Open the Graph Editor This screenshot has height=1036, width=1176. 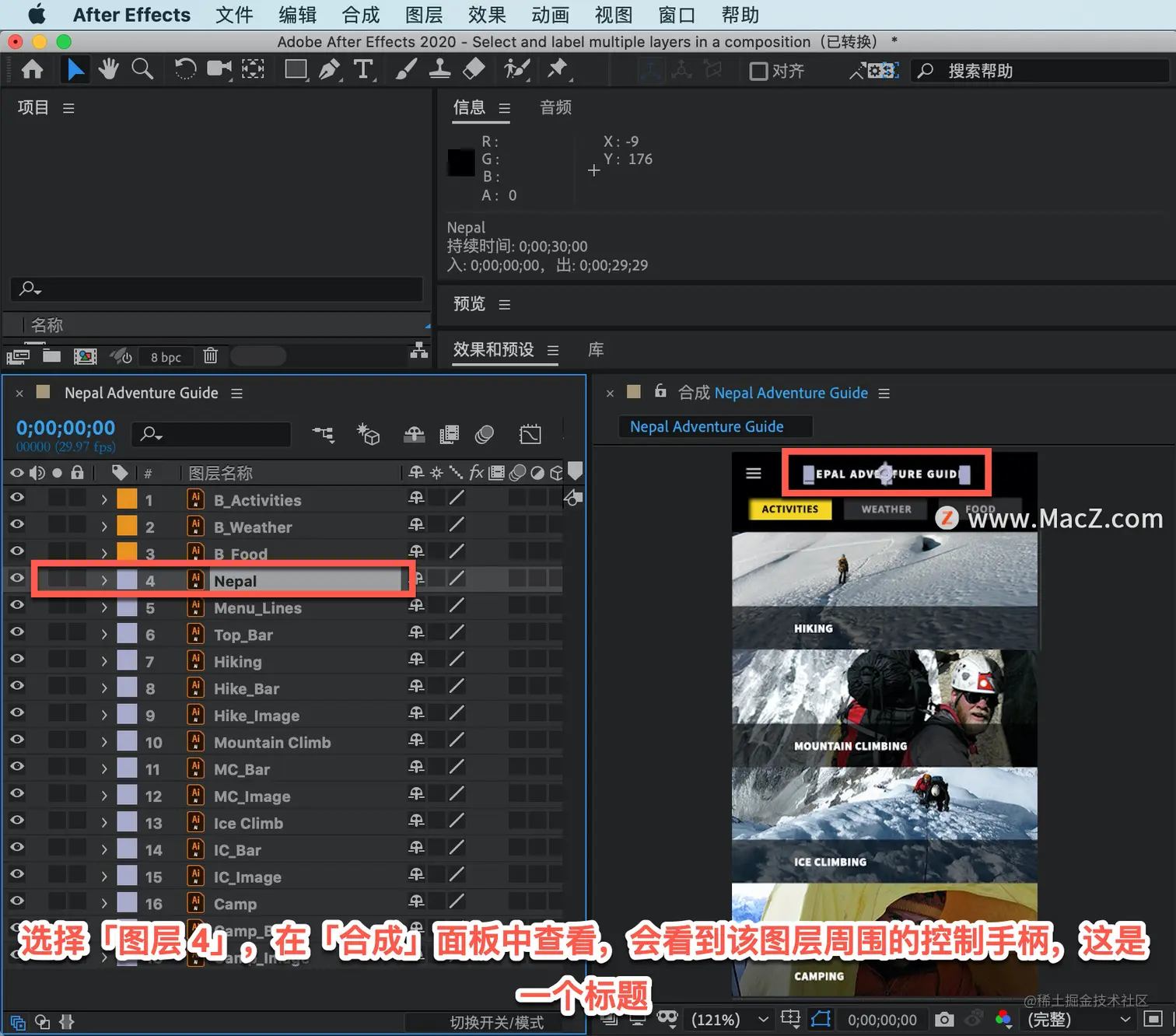[530, 434]
